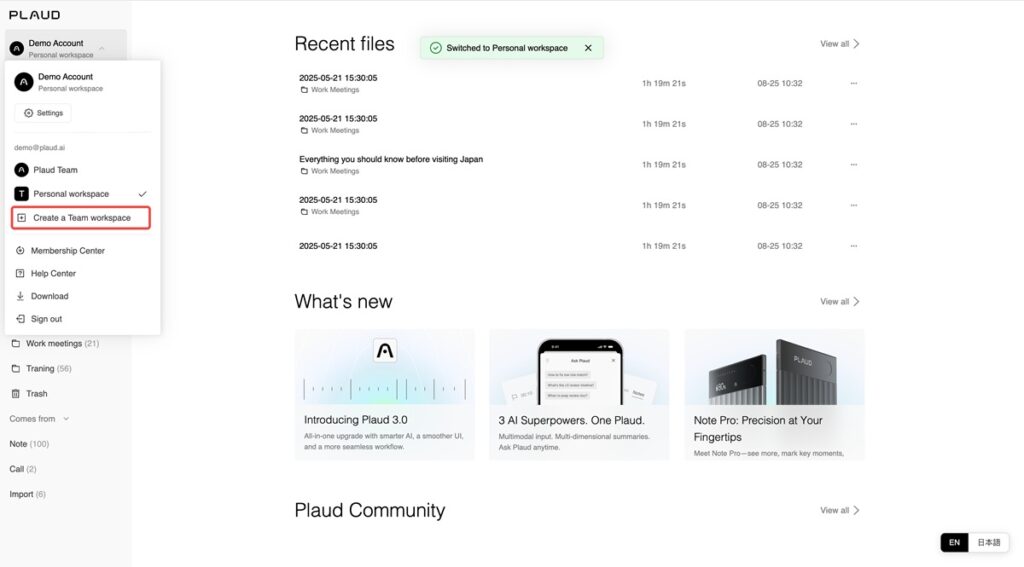This screenshot has width=1024, height=567.
Task: Click Work Meetings tag under Japan file
Action: click(x=330, y=171)
